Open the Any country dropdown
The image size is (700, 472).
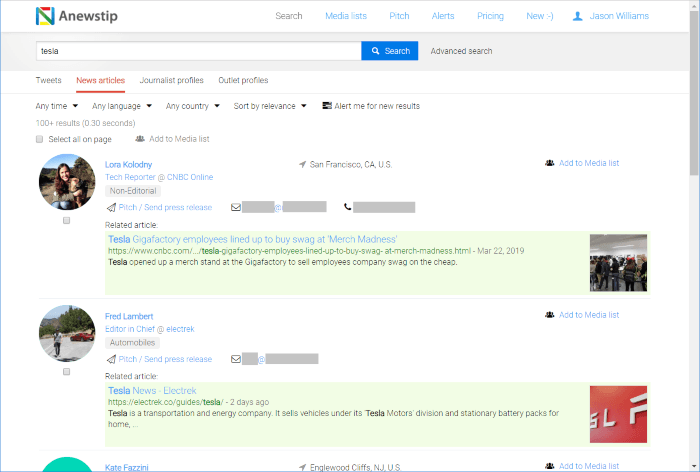[192, 106]
